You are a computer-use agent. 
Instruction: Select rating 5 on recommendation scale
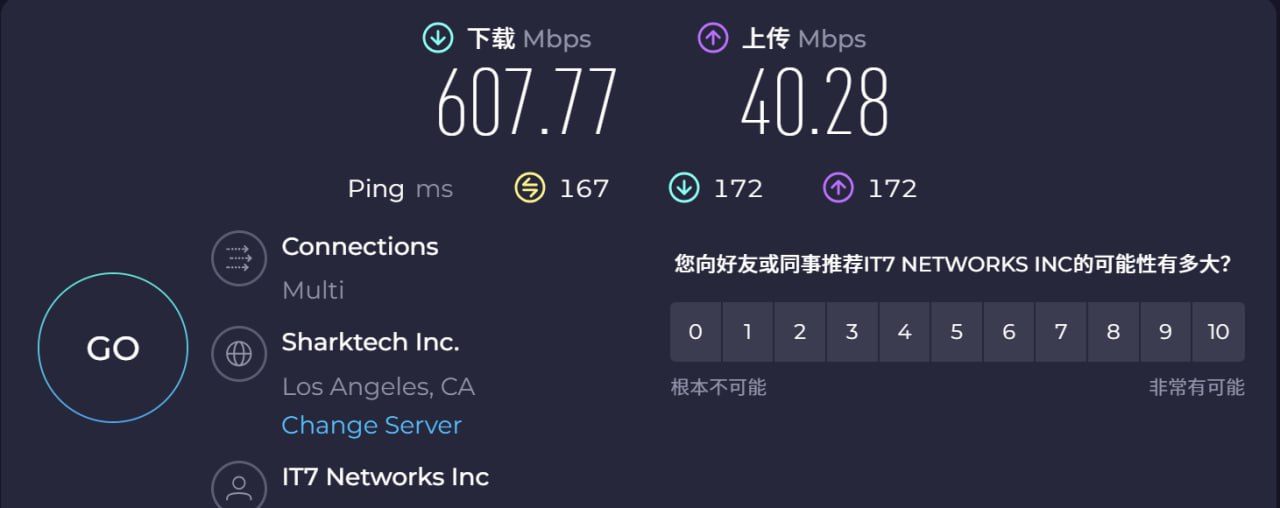tap(957, 332)
